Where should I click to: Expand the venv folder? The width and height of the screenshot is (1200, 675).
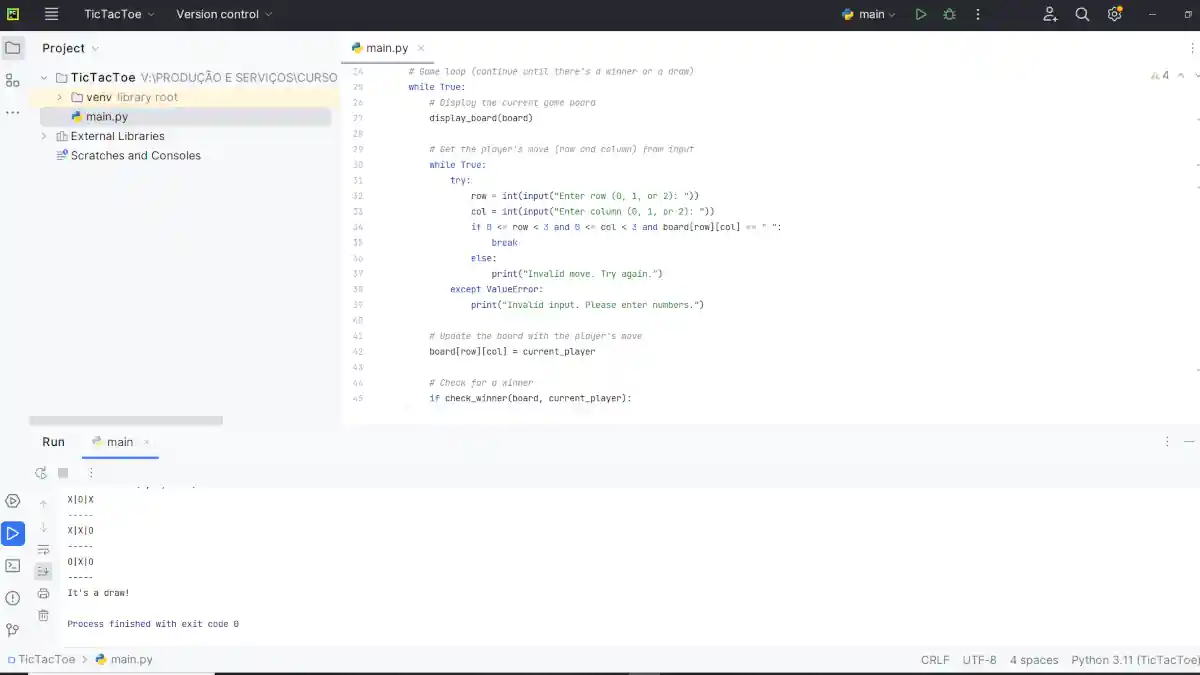point(60,97)
